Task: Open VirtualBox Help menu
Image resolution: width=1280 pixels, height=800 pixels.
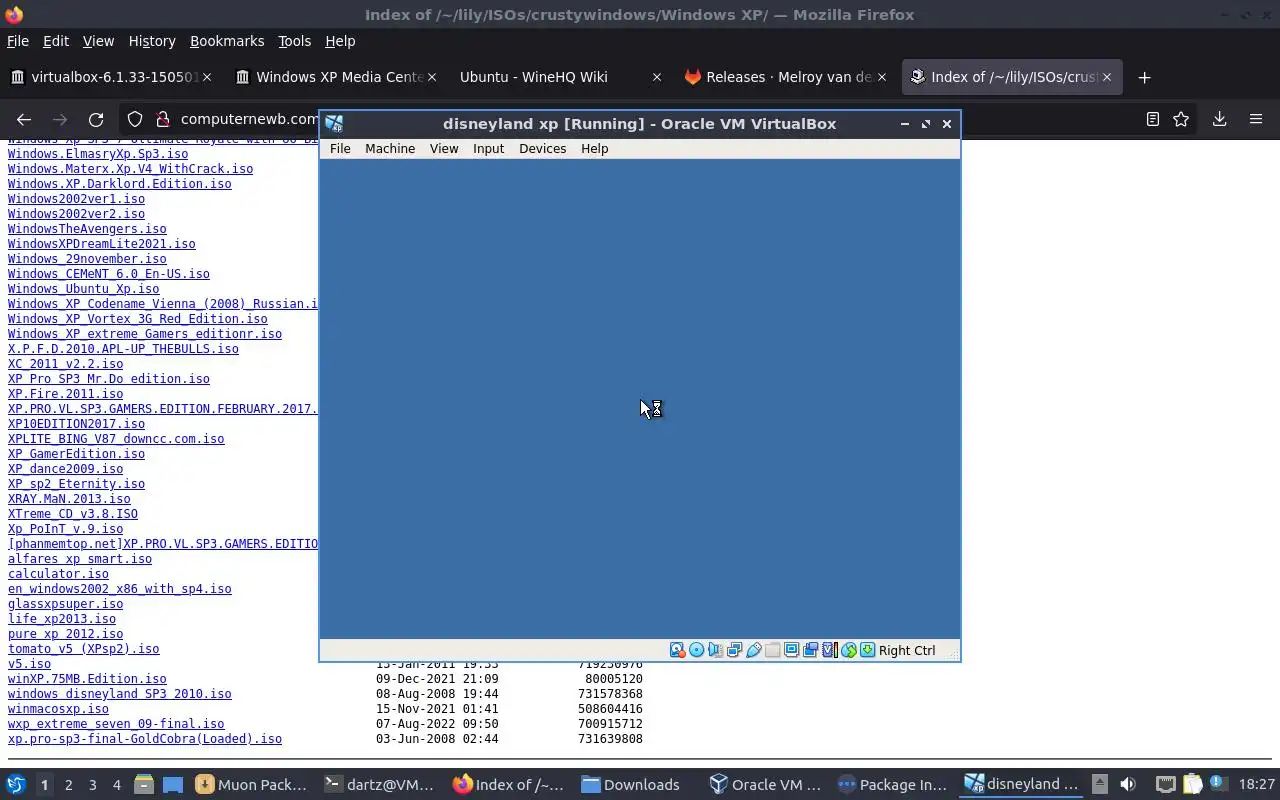Action: 594,148
